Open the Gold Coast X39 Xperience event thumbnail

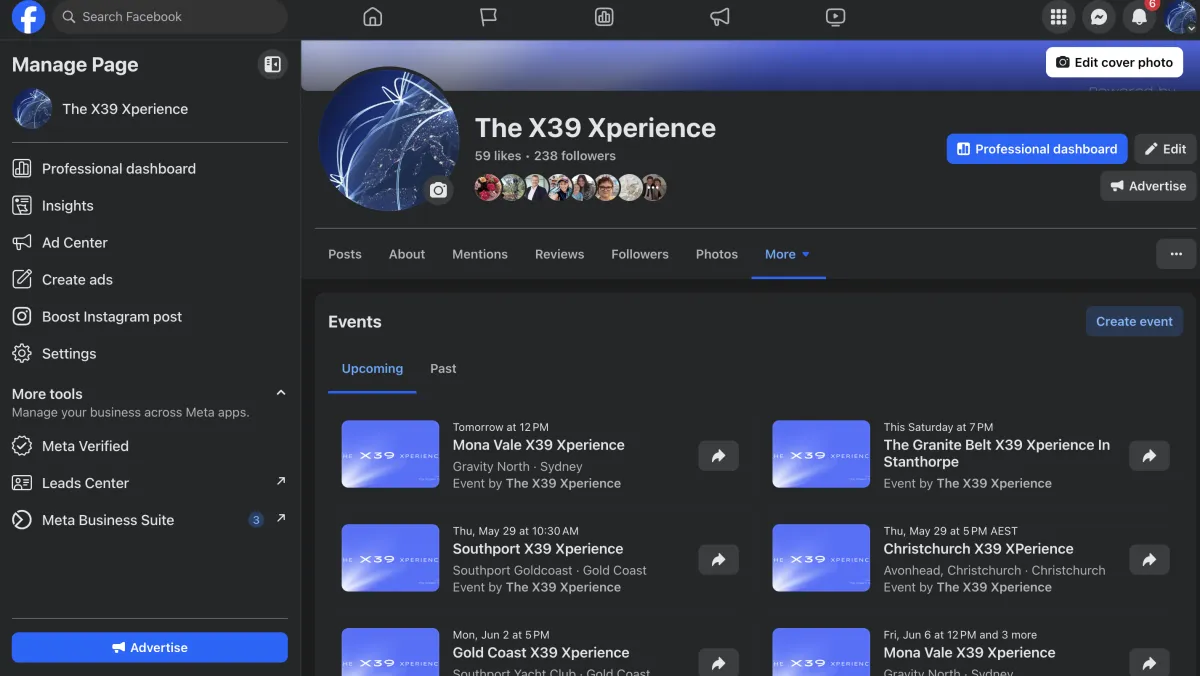390,652
